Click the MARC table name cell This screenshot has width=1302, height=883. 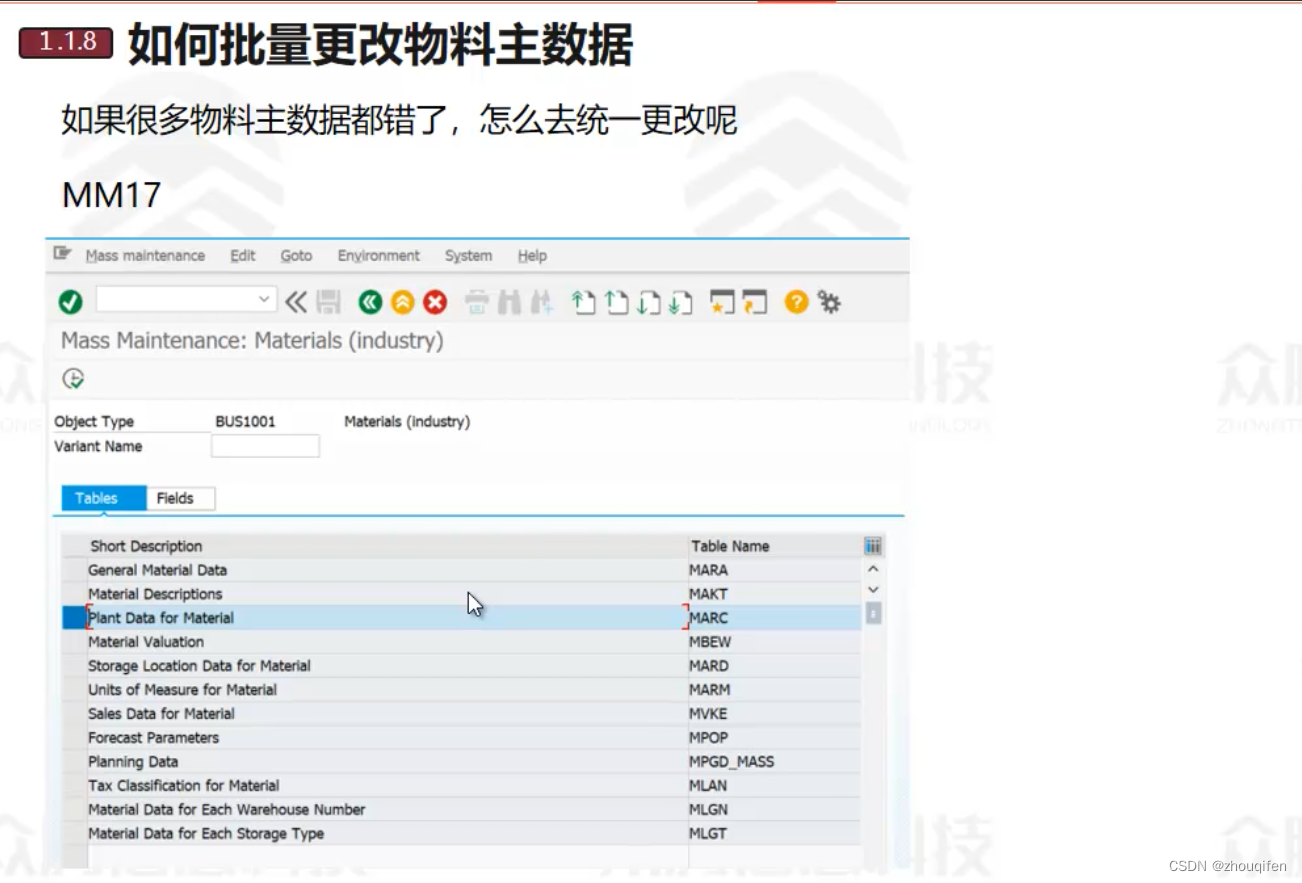point(774,618)
